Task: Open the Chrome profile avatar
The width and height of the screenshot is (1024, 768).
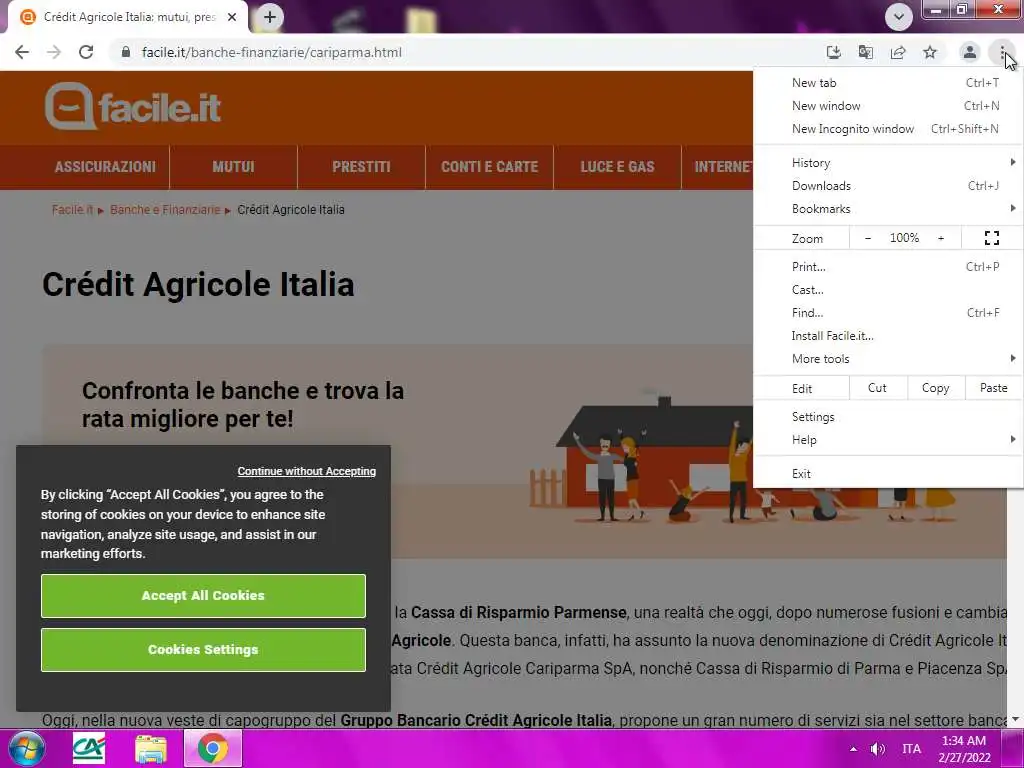Action: click(x=970, y=52)
